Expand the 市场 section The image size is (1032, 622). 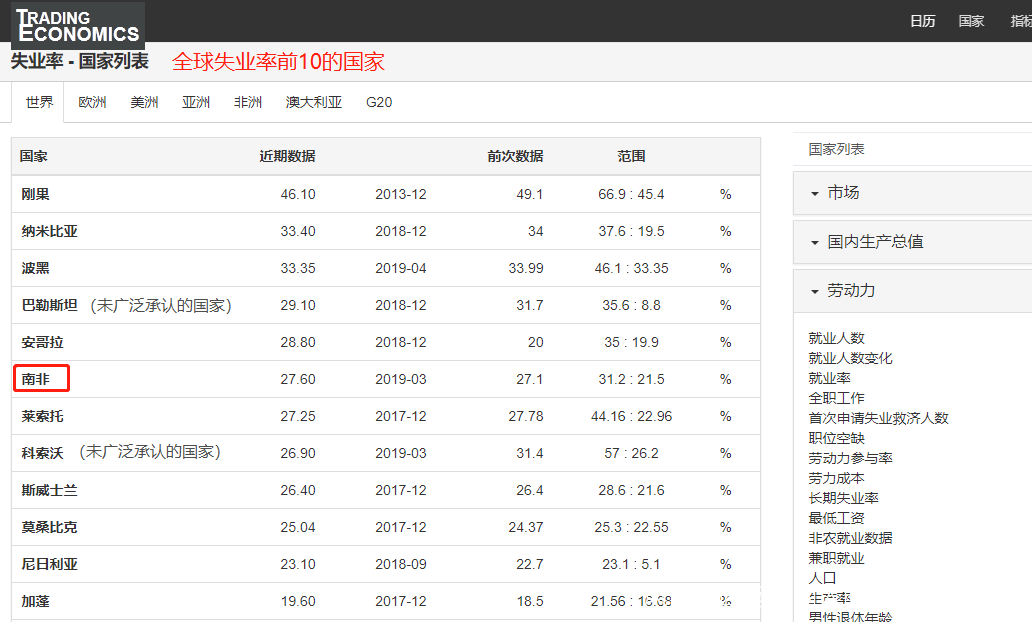842,193
